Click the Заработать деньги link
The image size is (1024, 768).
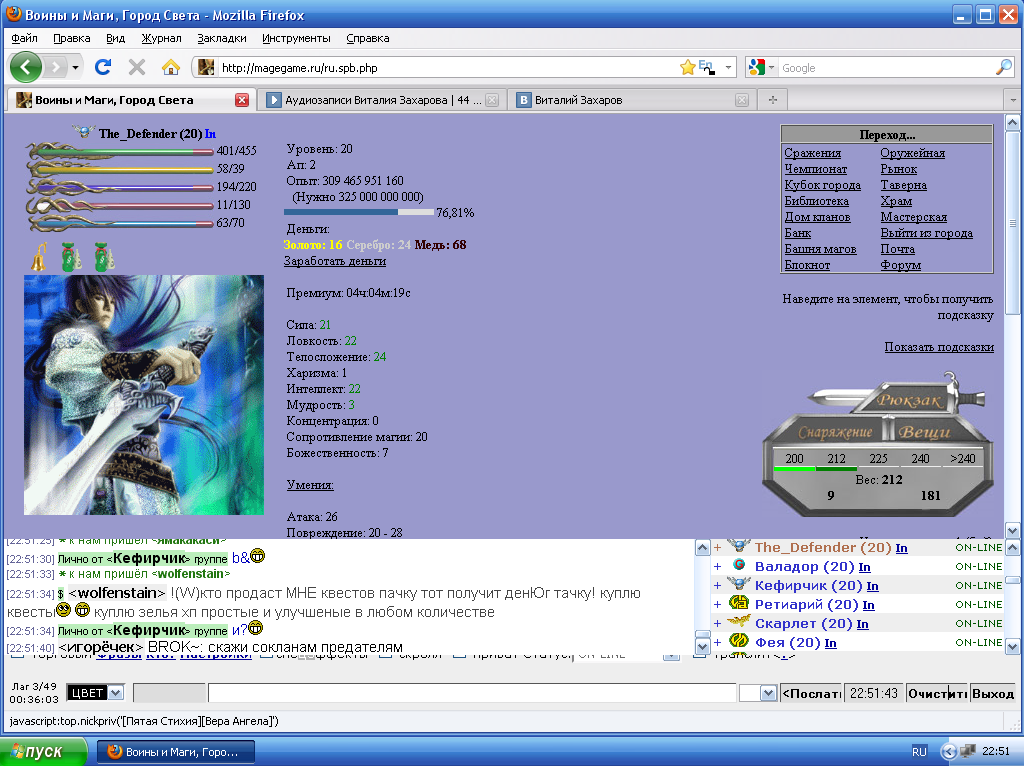coord(335,261)
